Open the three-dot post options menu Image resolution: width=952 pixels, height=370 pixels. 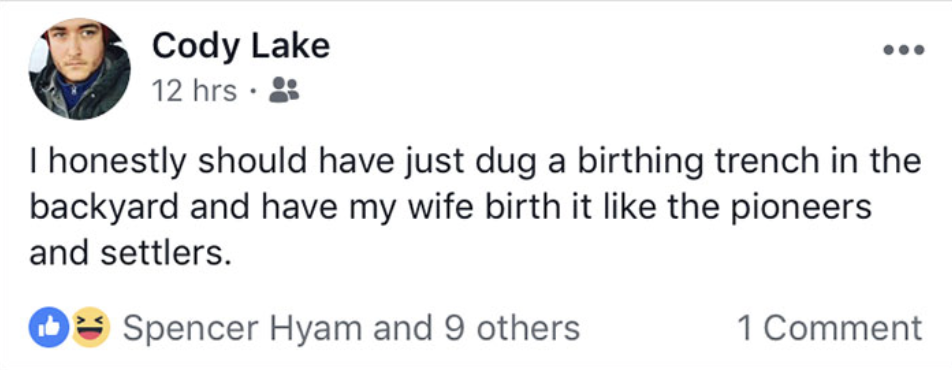[x=903, y=50]
